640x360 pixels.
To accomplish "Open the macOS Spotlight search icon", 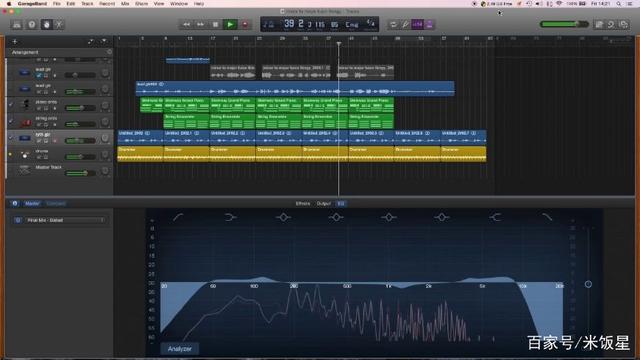I will coord(619,4).
